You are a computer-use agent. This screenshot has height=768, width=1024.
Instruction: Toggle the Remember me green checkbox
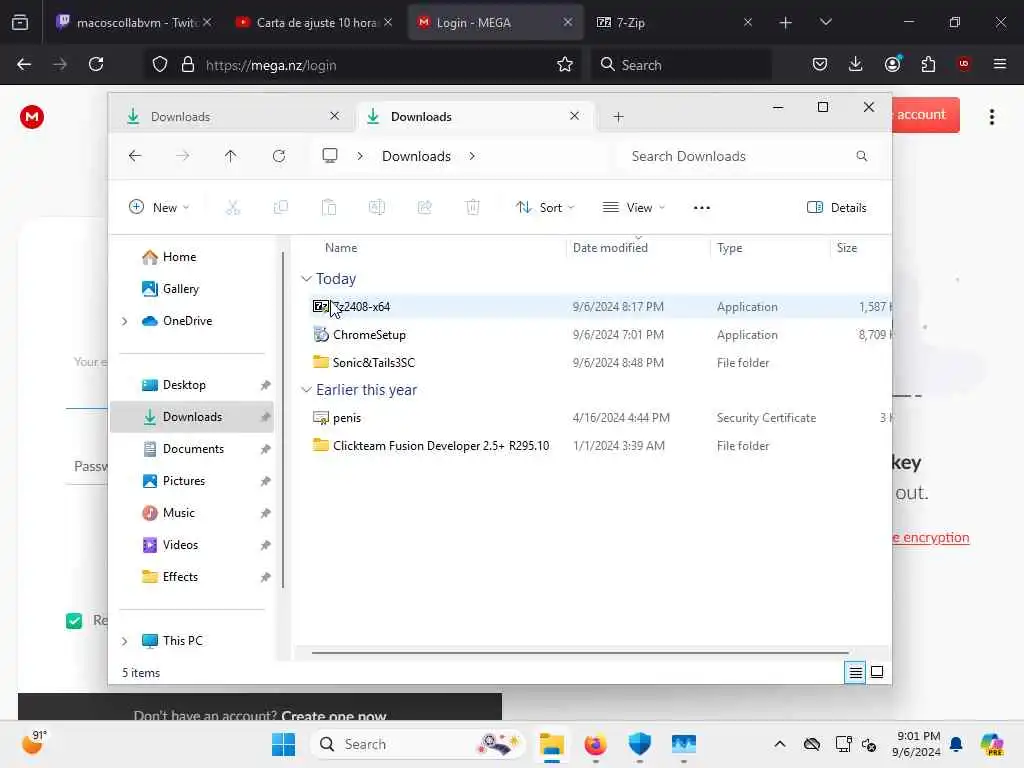point(74,620)
